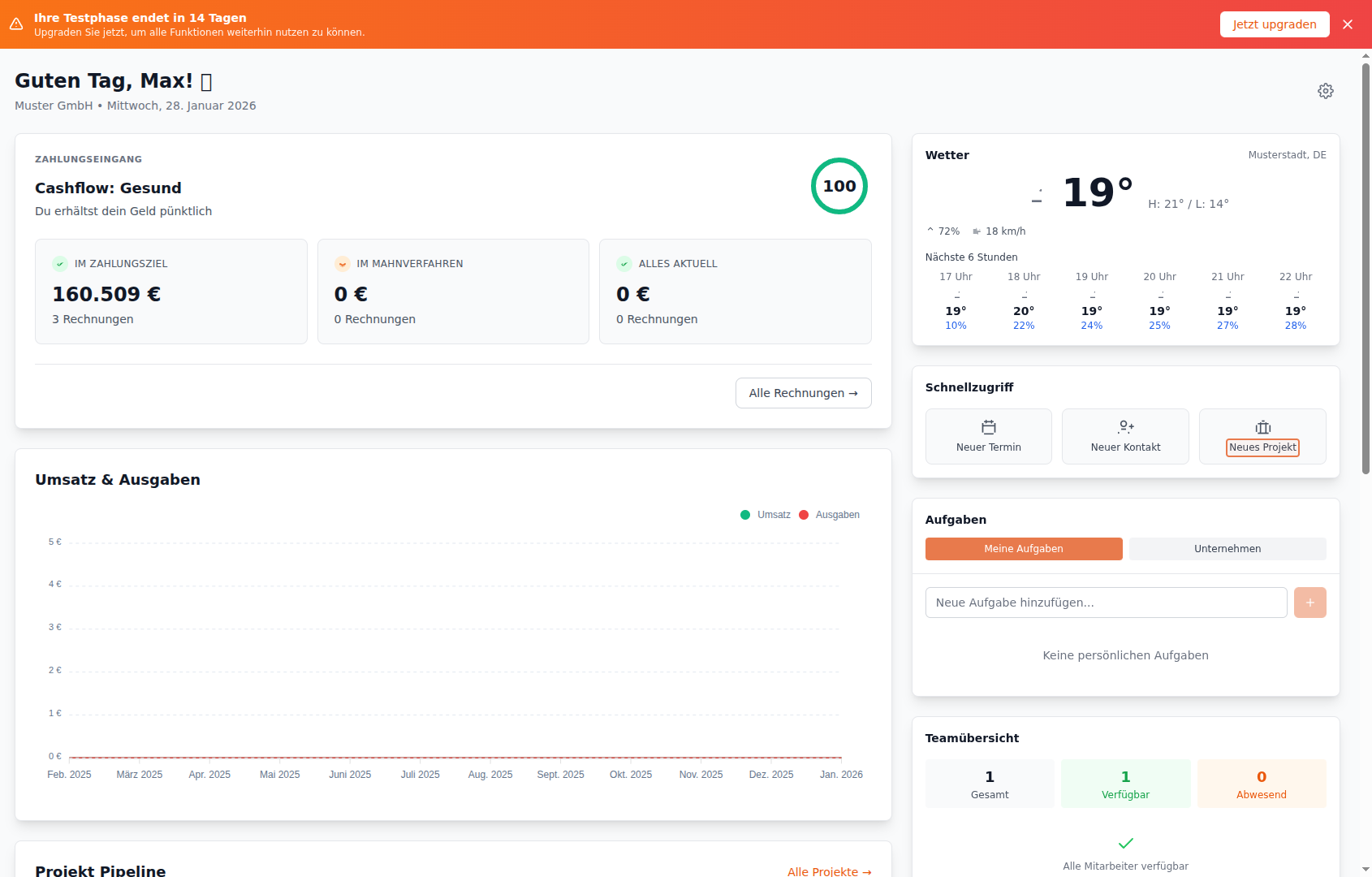The width and height of the screenshot is (1372, 877).
Task: Click the Neues Projekt briefcase icon
Action: pyautogui.click(x=1262, y=426)
